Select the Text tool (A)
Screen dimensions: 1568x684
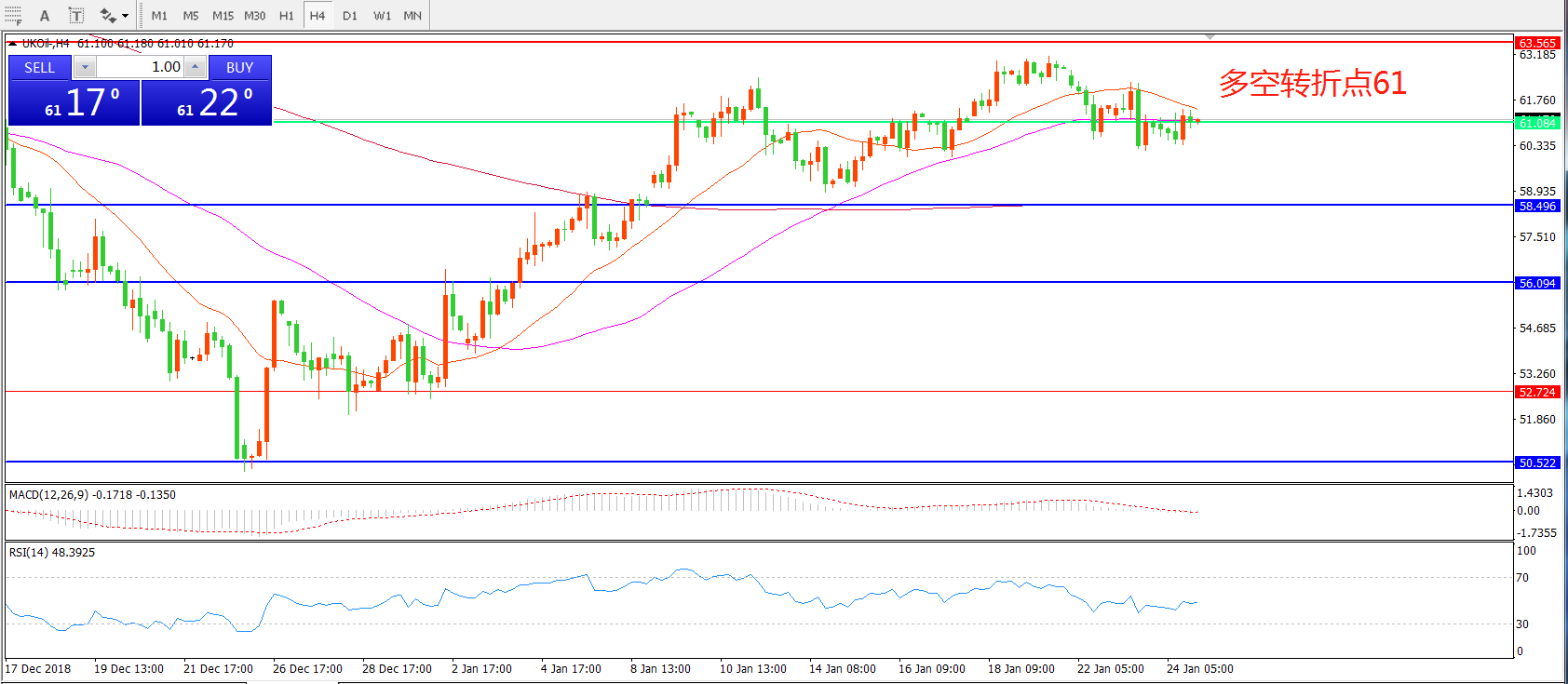(44, 15)
